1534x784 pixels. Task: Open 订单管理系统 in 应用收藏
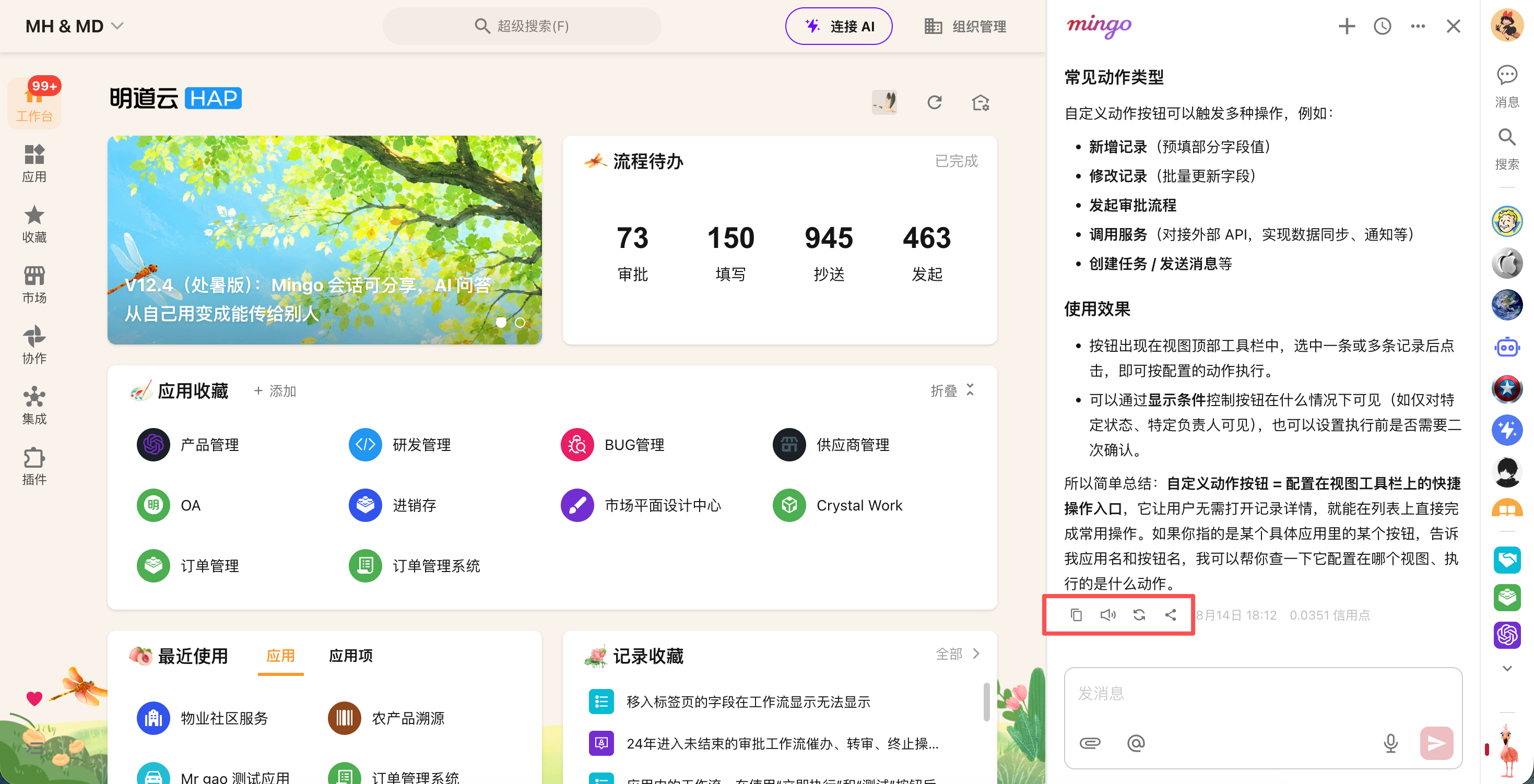click(415, 565)
